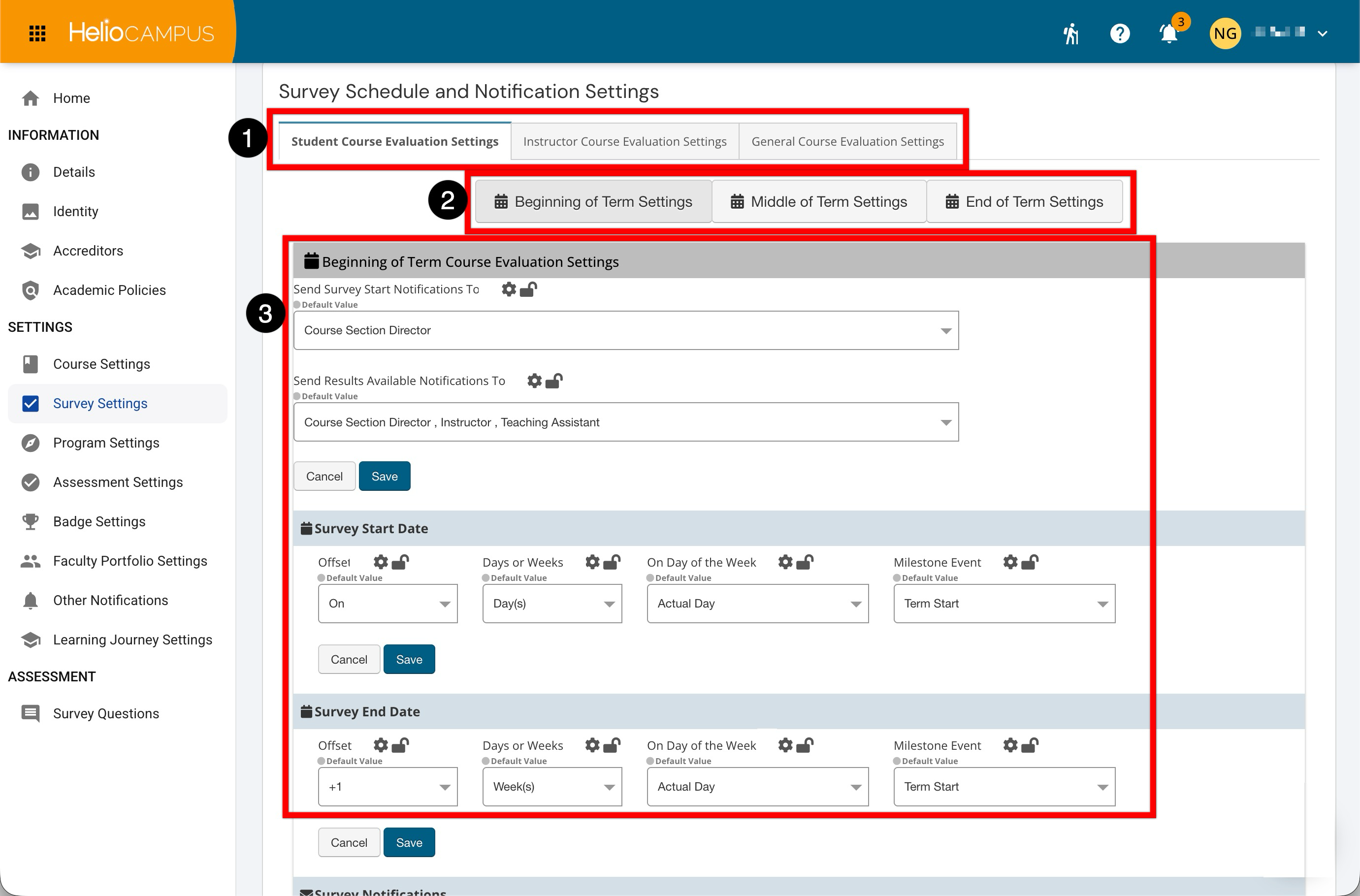Click gear icon next to Survey Start Date Offset
Viewport: 1360px width, 896px height.
click(x=381, y=562)
